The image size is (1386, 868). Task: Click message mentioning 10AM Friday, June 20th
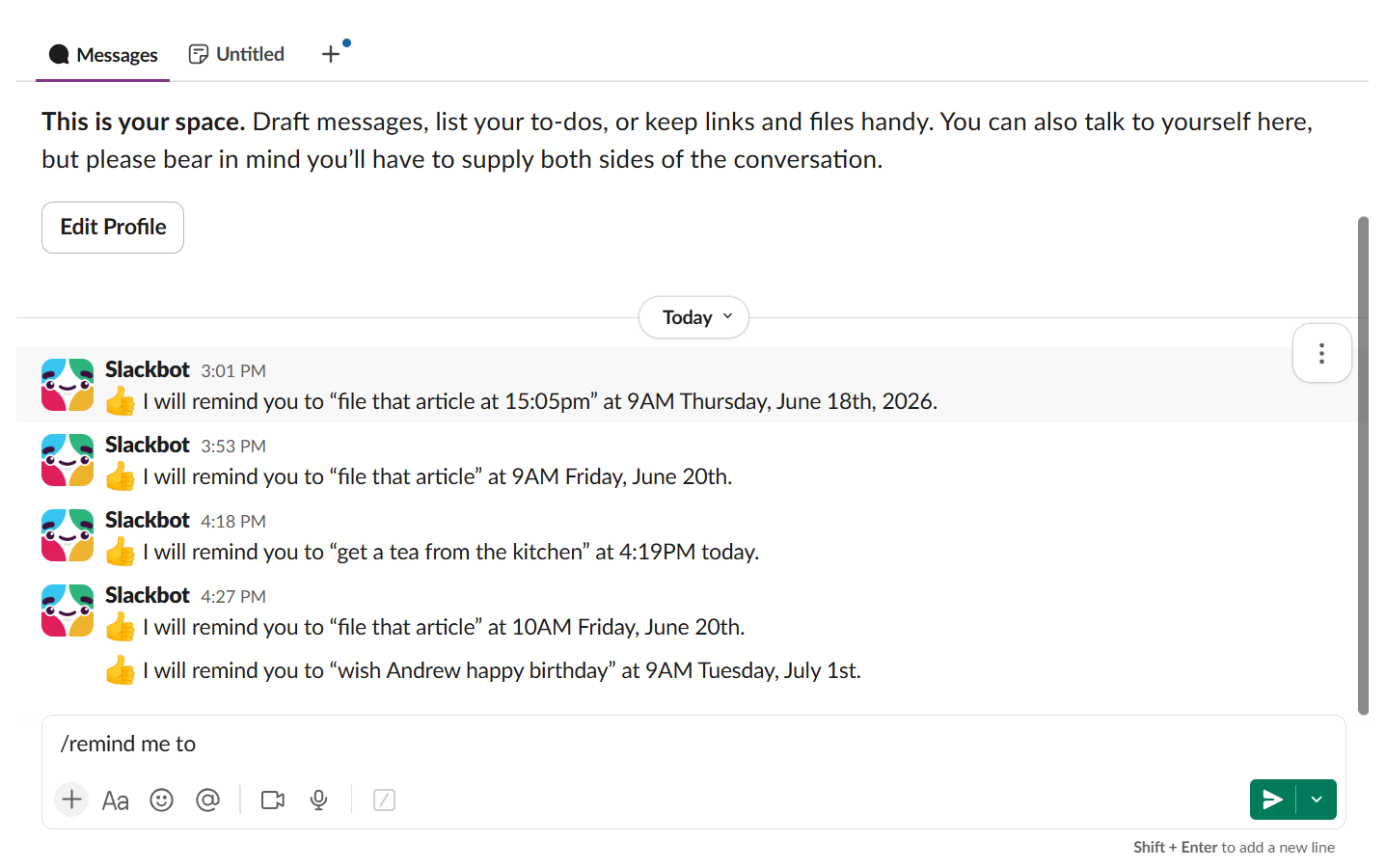pyautogui.click(x=444, y=627)
